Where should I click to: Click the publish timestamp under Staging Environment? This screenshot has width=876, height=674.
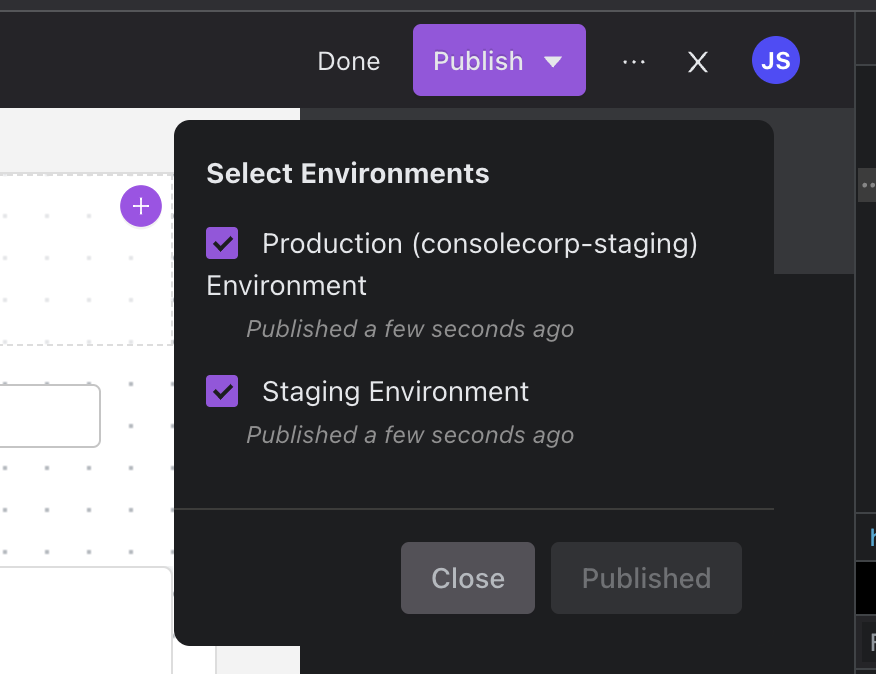click(410, 435)
